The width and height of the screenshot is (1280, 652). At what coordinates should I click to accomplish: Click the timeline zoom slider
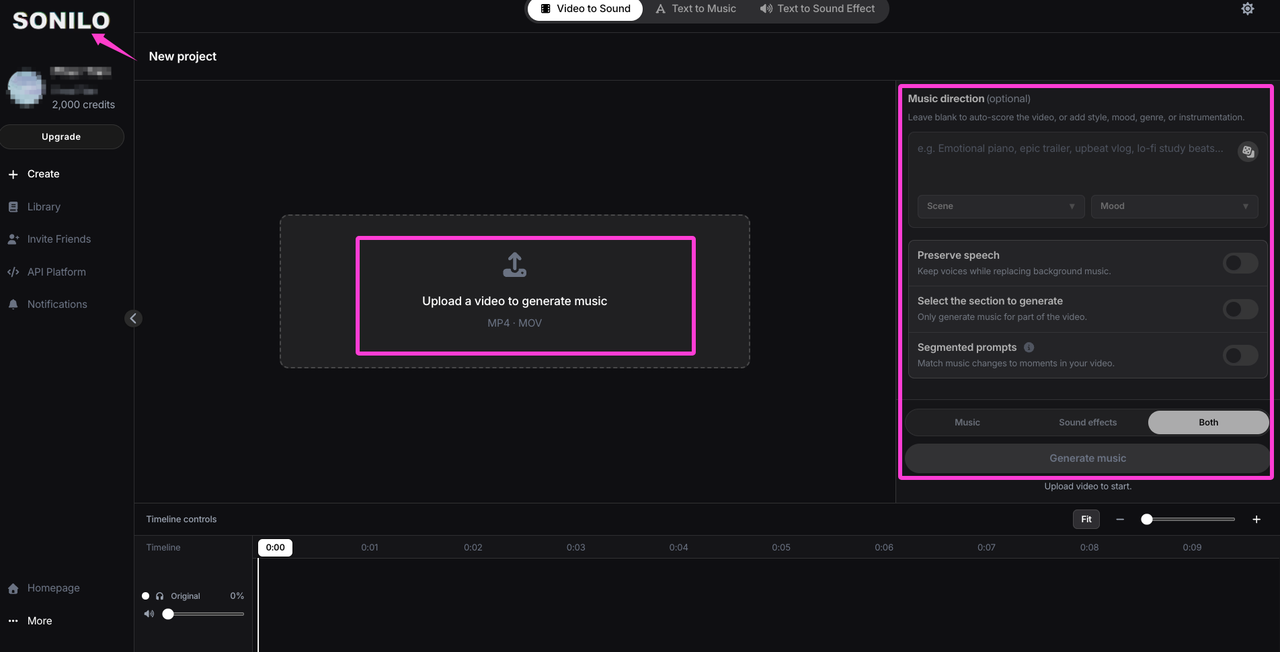coord(1188,519)
